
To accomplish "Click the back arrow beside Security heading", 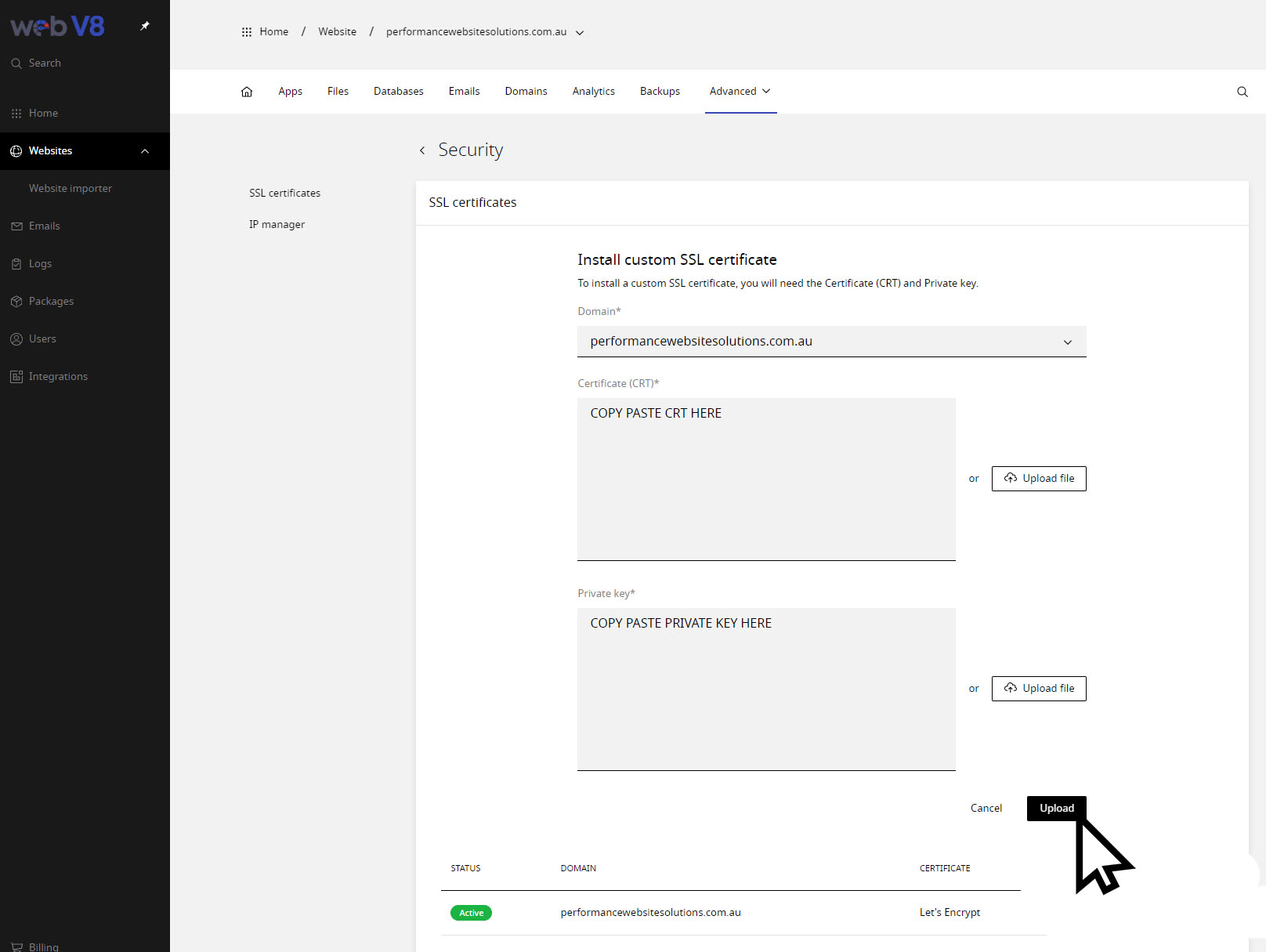I will (x=422, y=150).
